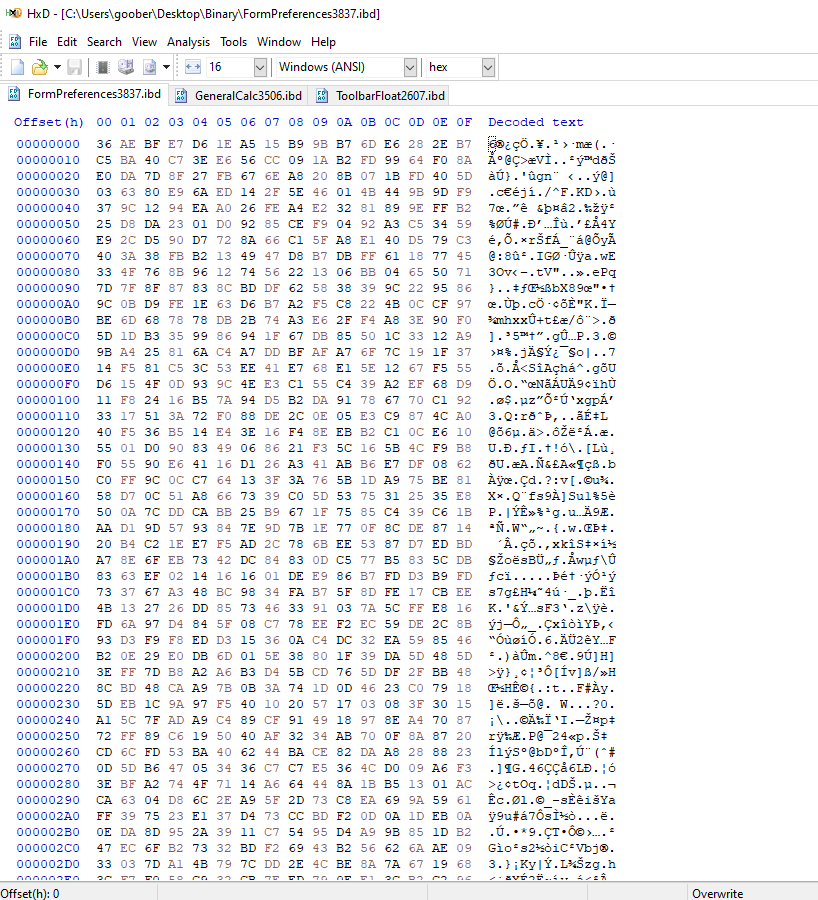818x900 pixels.
Task: Click byte FF starting row 000002A0
Action: (x=104, y=816)
